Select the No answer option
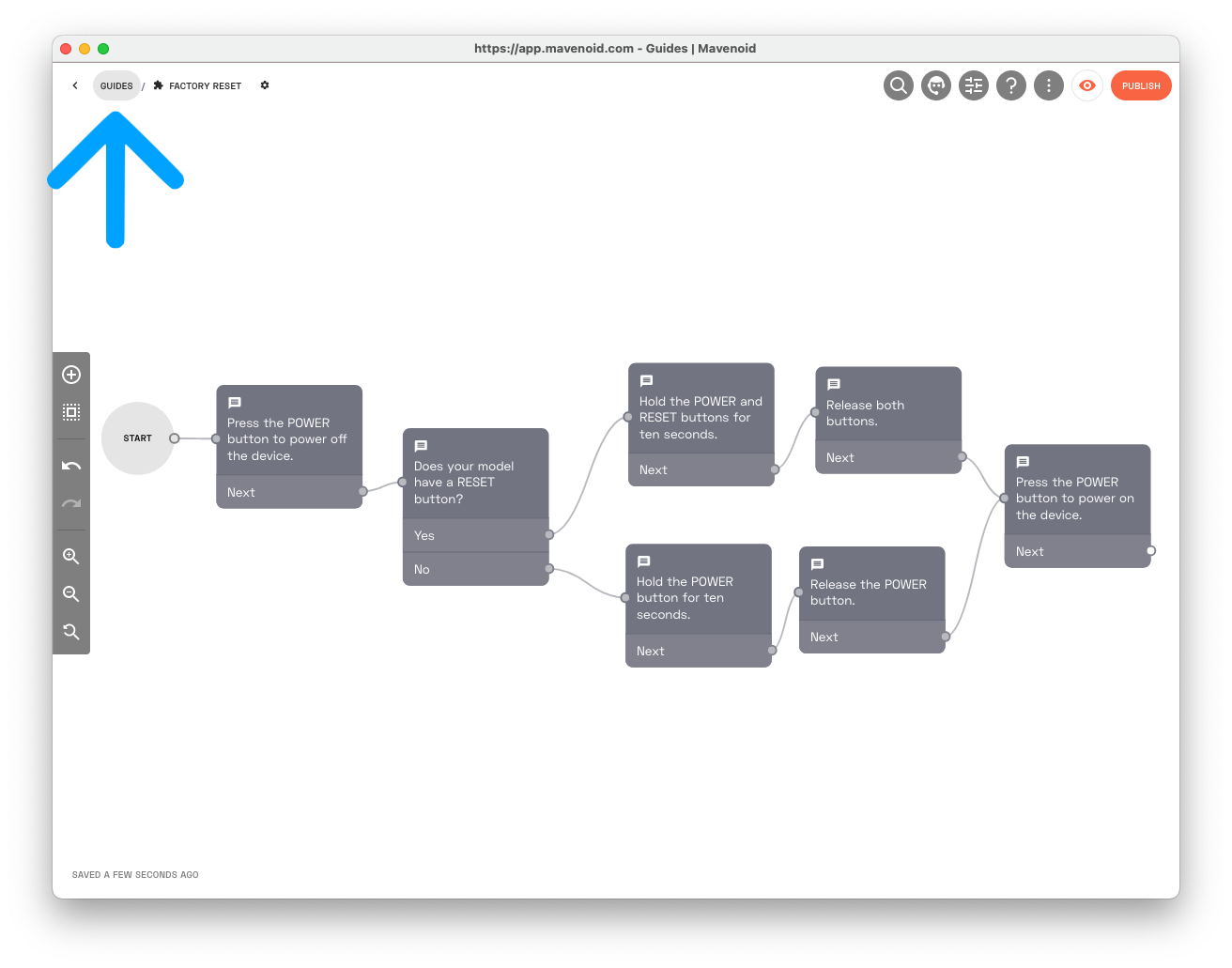This screenshot has height=968, width=1232. click(475, 569)
